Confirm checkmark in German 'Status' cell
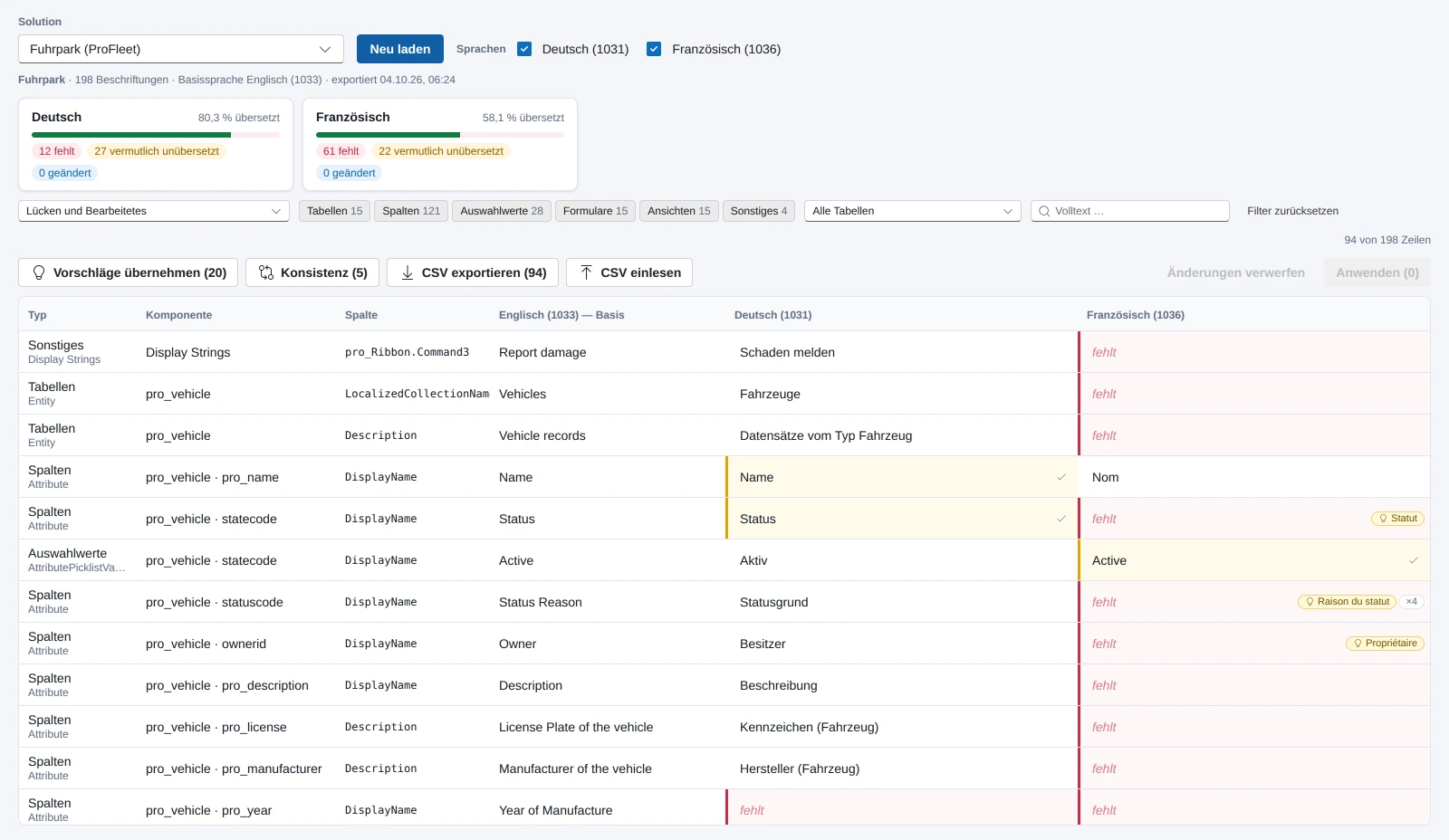Viewport: 1449px width, 840px height. click(1061, 519)
